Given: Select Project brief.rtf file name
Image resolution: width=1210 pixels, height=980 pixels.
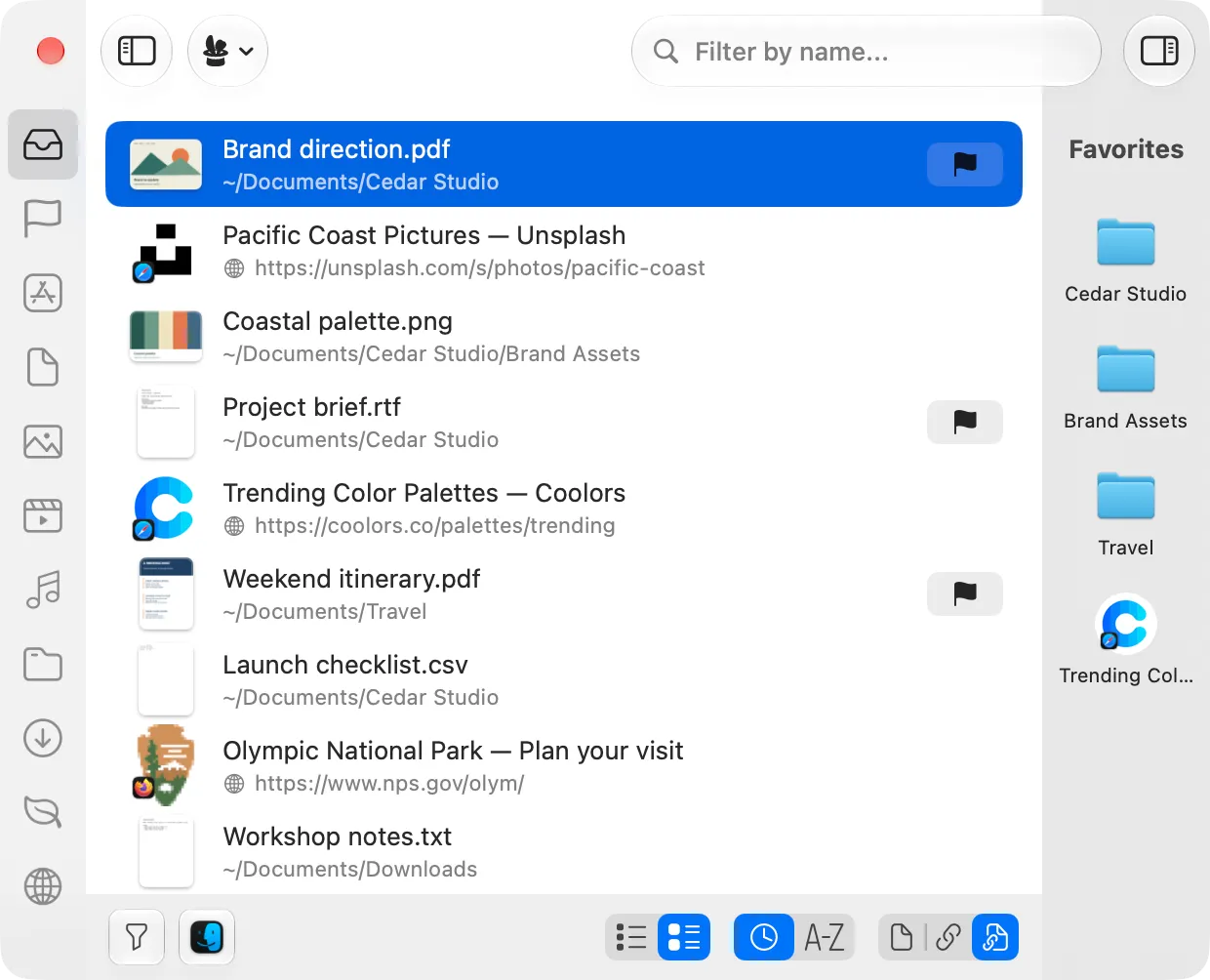Looking at the screenshot, I should coord(311,407).
